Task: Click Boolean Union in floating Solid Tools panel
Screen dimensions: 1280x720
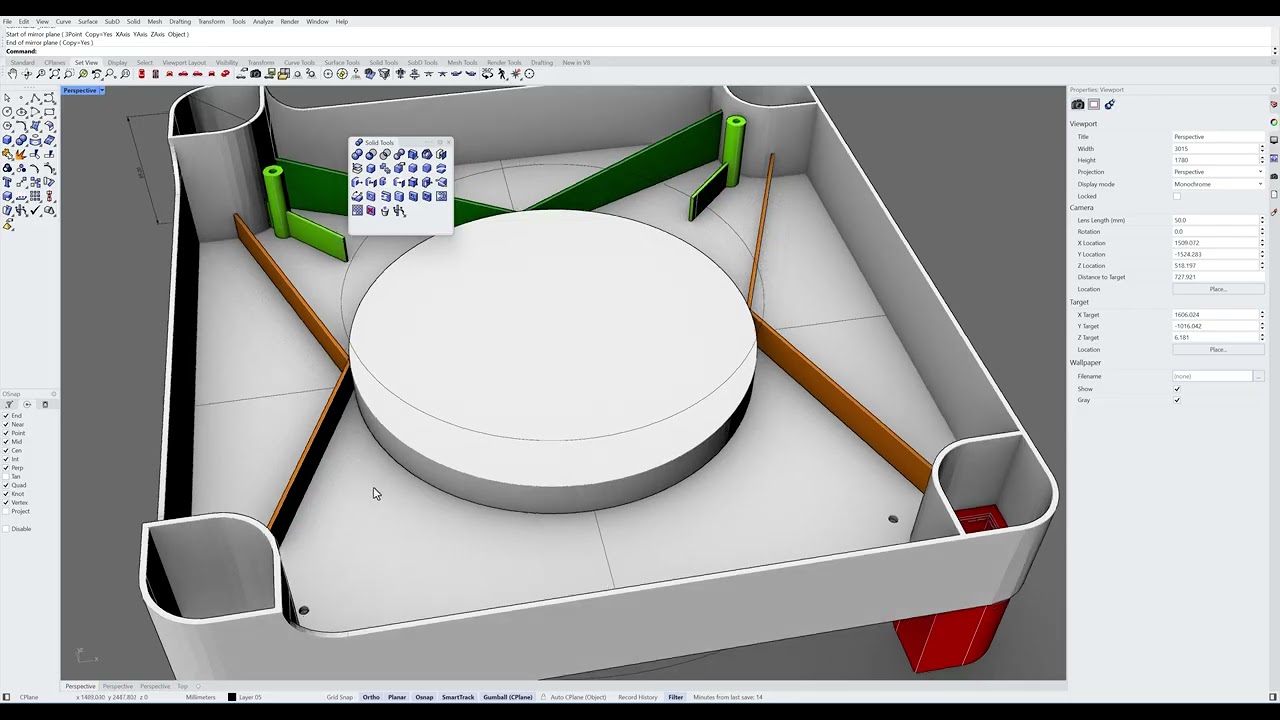Action: point(357,155)
